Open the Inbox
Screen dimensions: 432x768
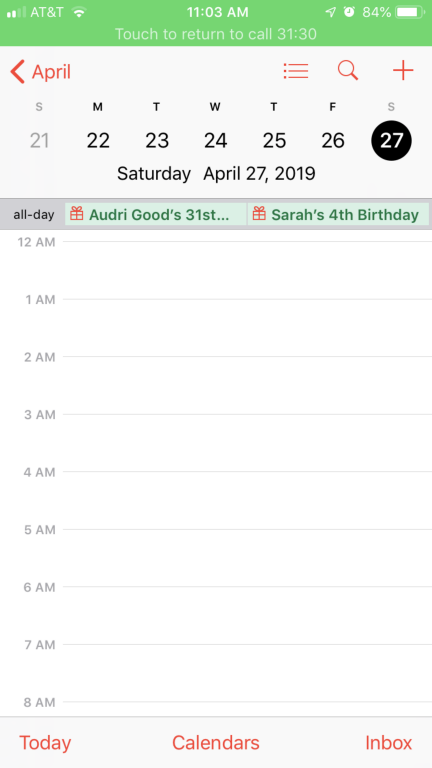(388, 743)
